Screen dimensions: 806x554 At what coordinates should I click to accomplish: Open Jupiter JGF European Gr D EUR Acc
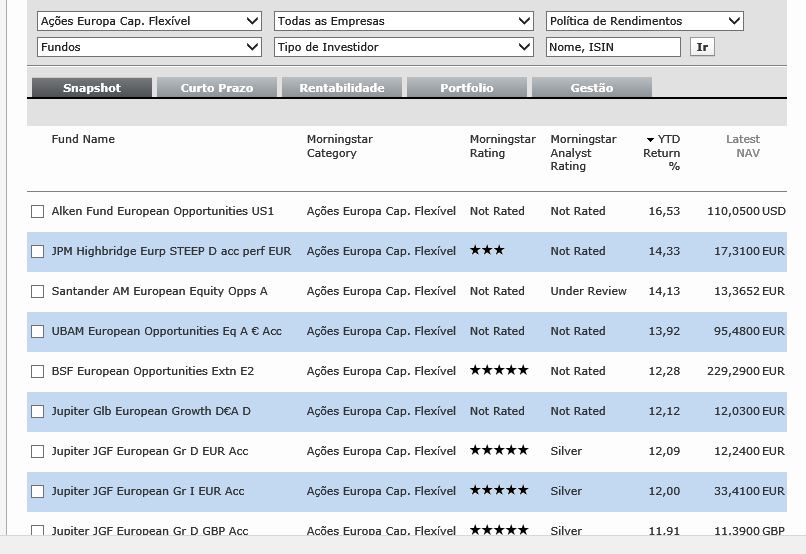tap(150, 451)
